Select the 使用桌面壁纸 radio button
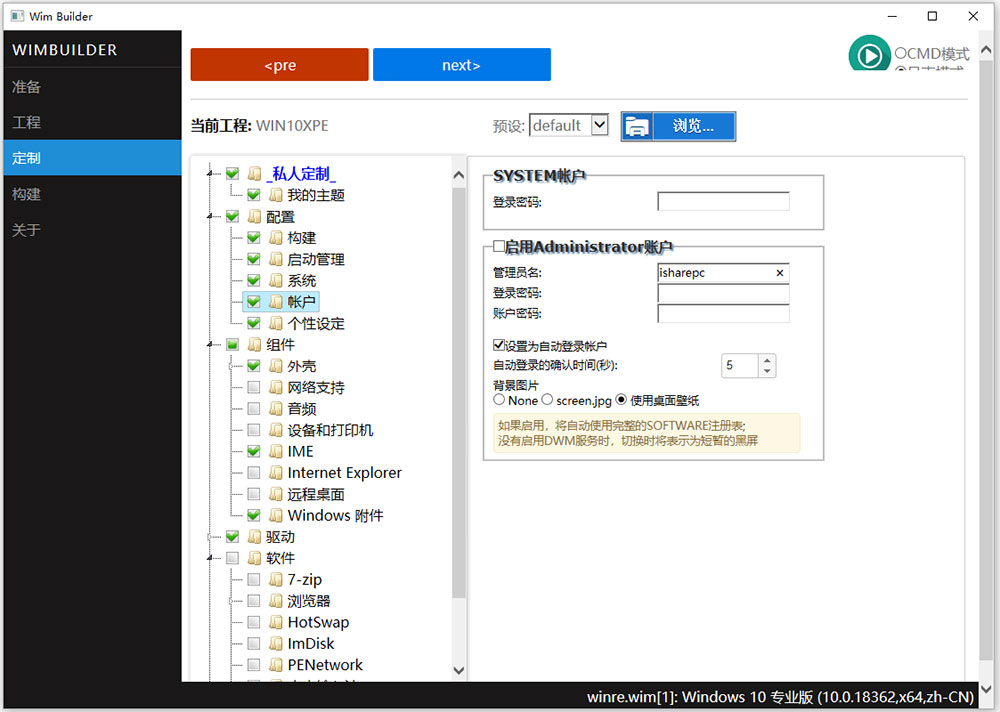The width and height of the screenshot is (1000, 712). tap(621, 399)
